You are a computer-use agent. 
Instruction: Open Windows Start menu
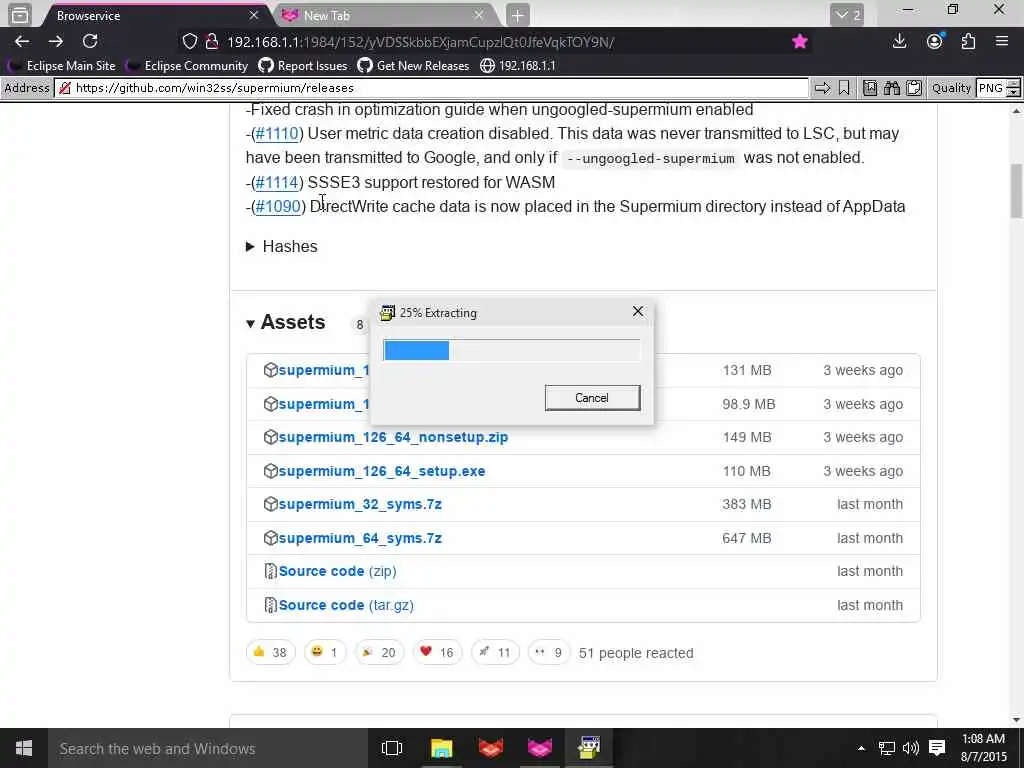point(24,748)
